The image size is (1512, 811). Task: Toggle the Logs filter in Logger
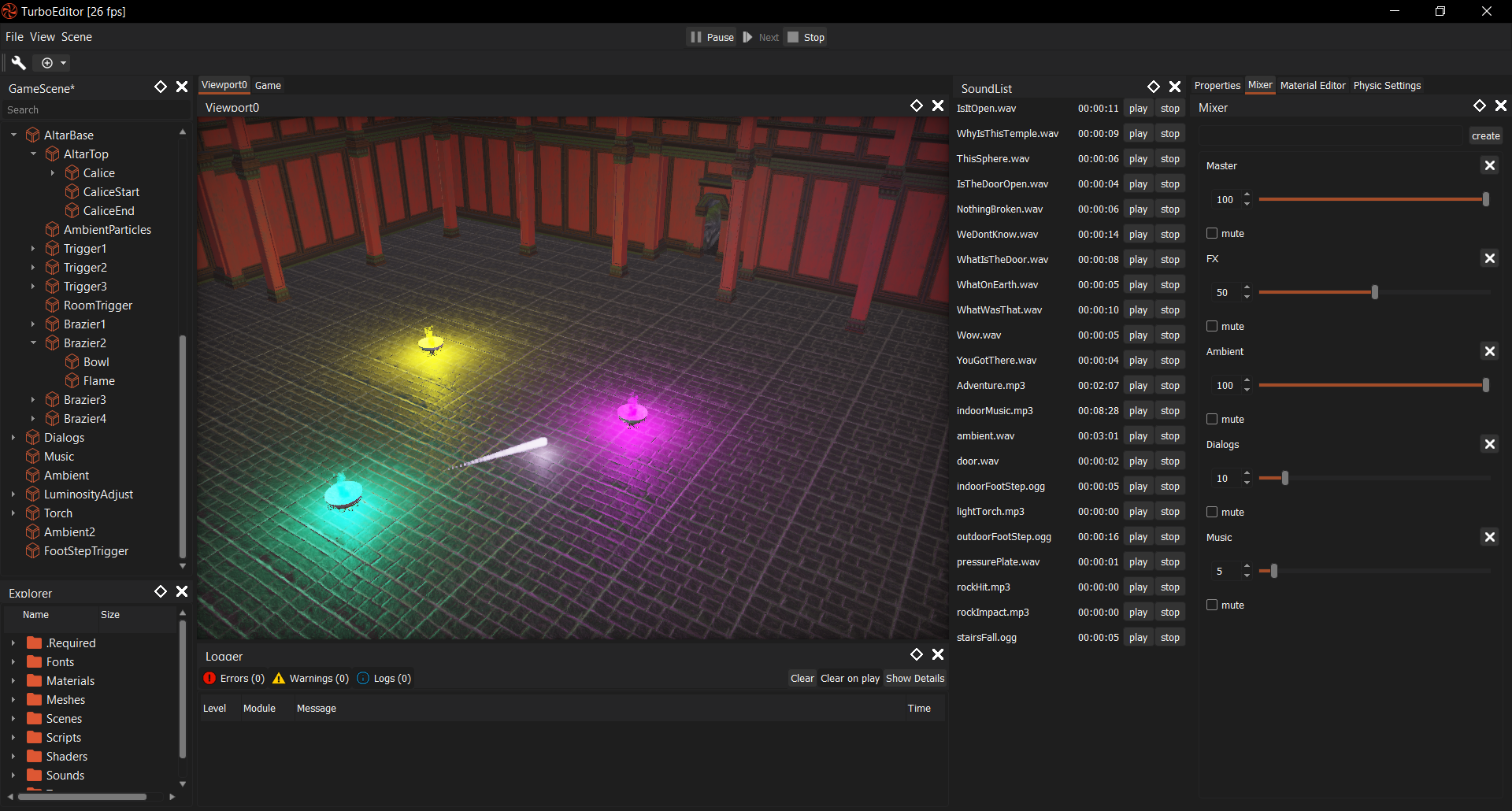384,679
